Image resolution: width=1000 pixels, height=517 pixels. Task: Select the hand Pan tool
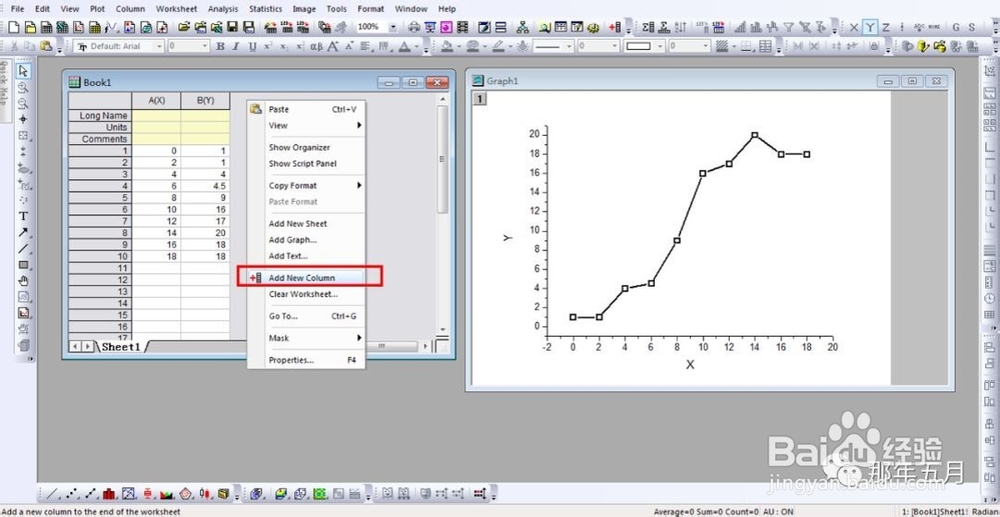[x=24, y=280]
